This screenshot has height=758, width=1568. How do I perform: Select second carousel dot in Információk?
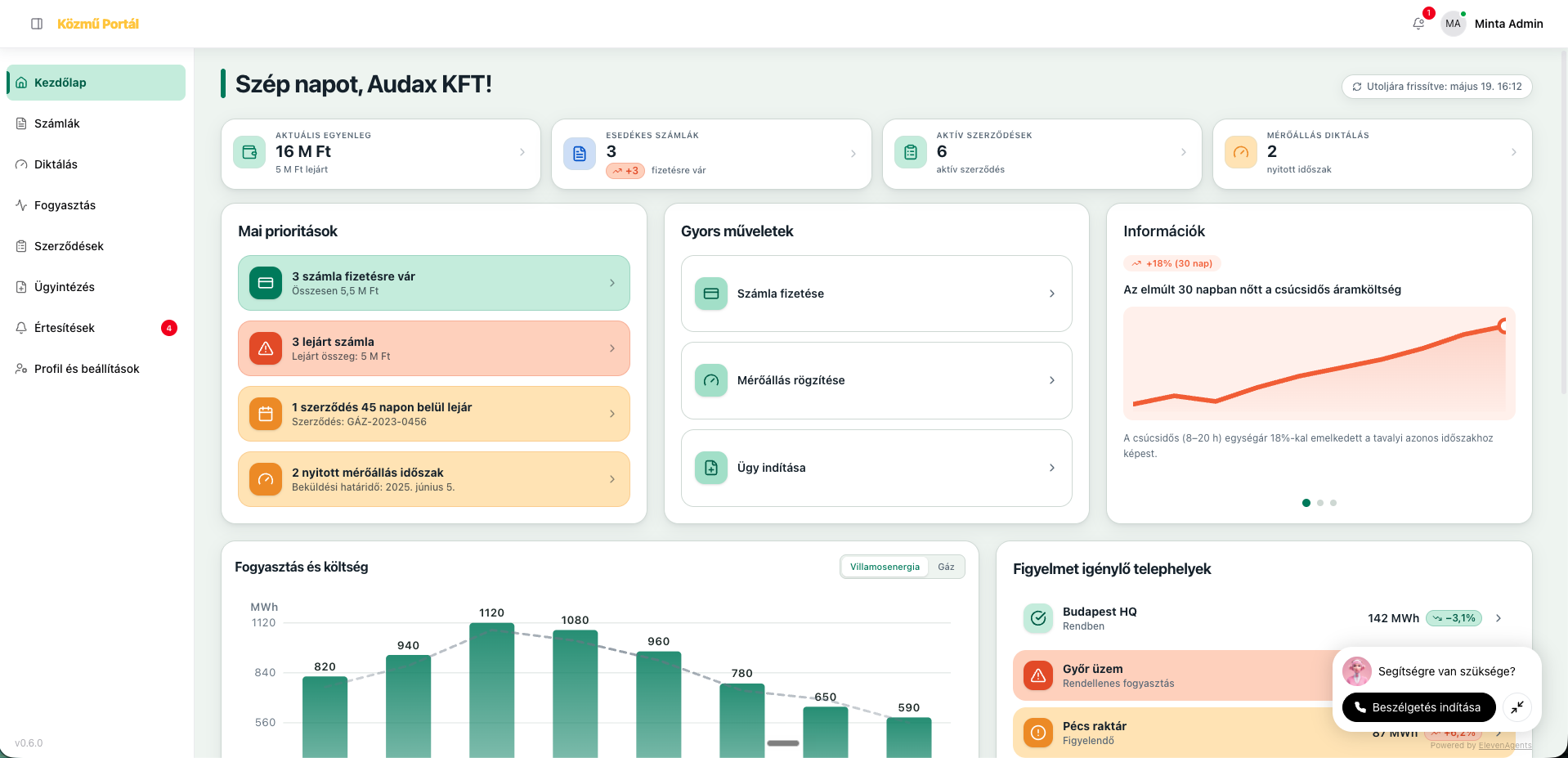click(x=1320, y=503)
